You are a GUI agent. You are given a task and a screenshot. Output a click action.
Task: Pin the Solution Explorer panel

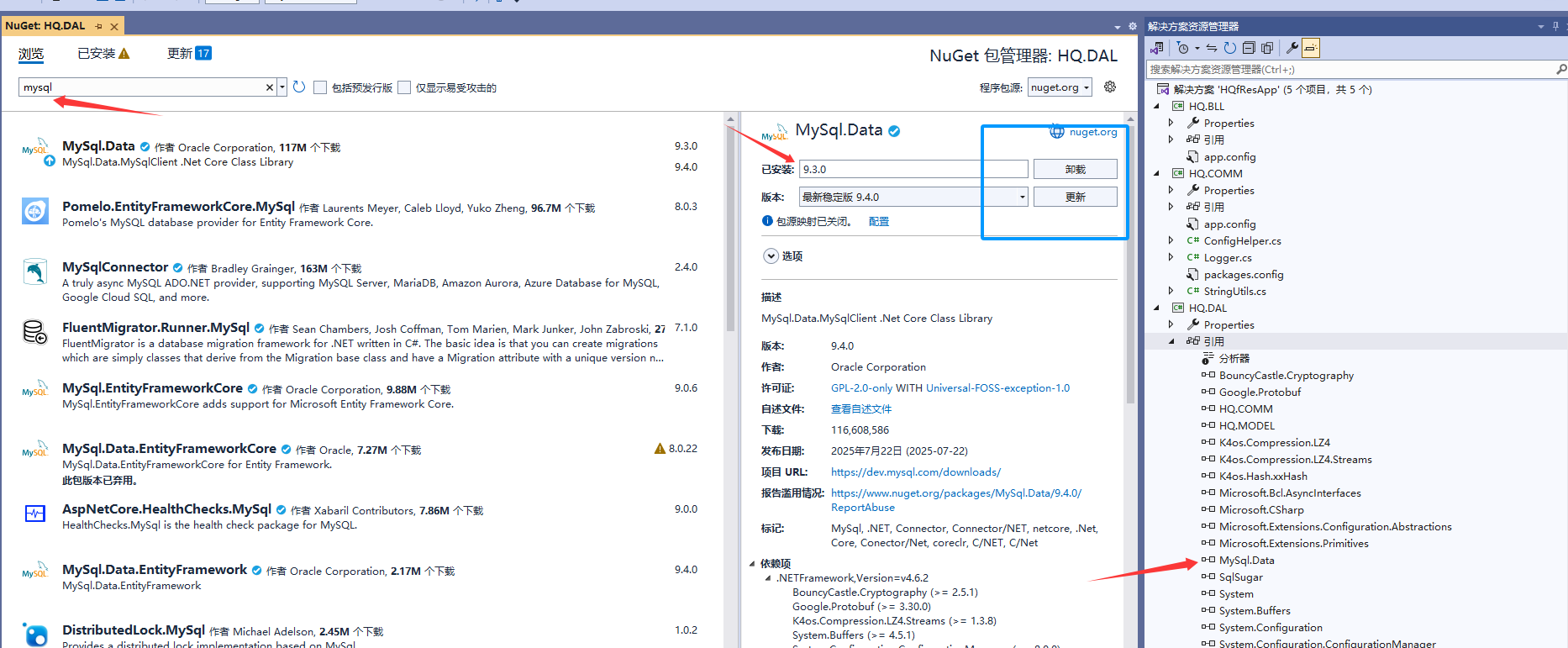pyautogui.click(x=1555, y=26)
